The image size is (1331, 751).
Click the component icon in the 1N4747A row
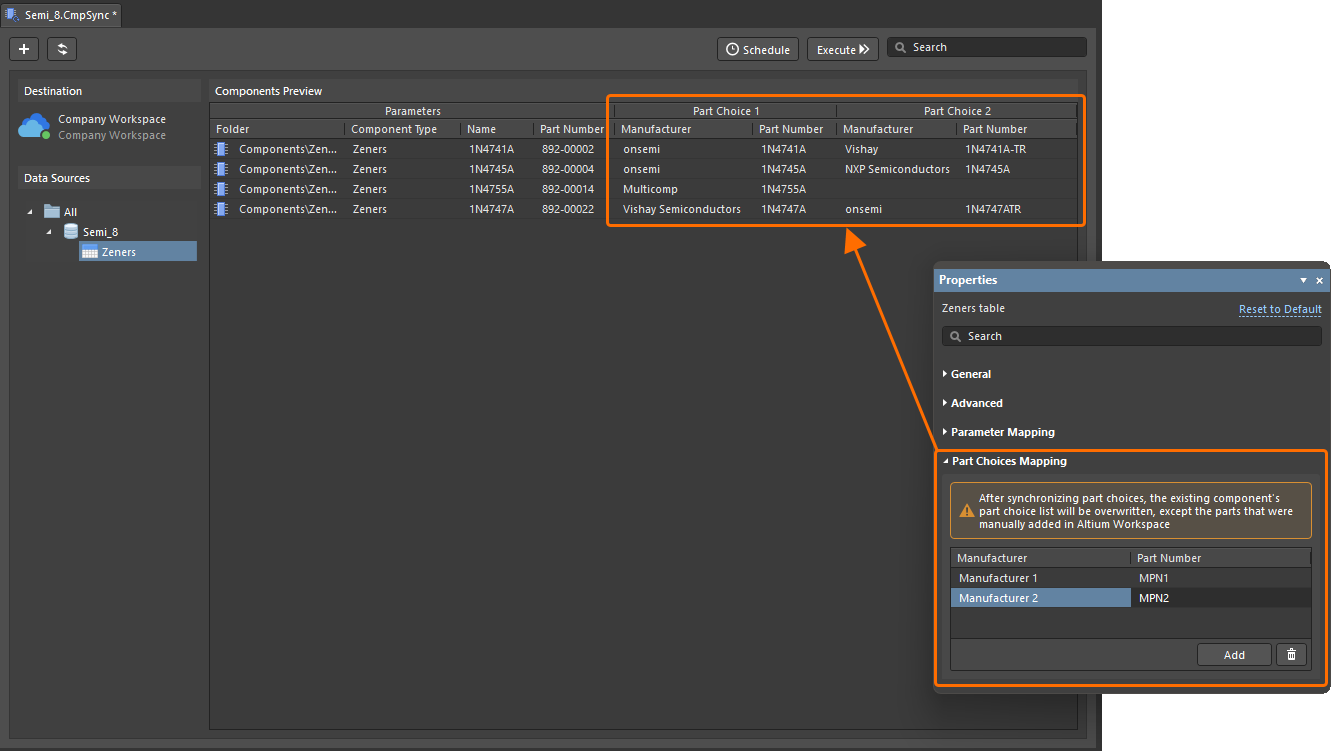(x=222, y=209)
